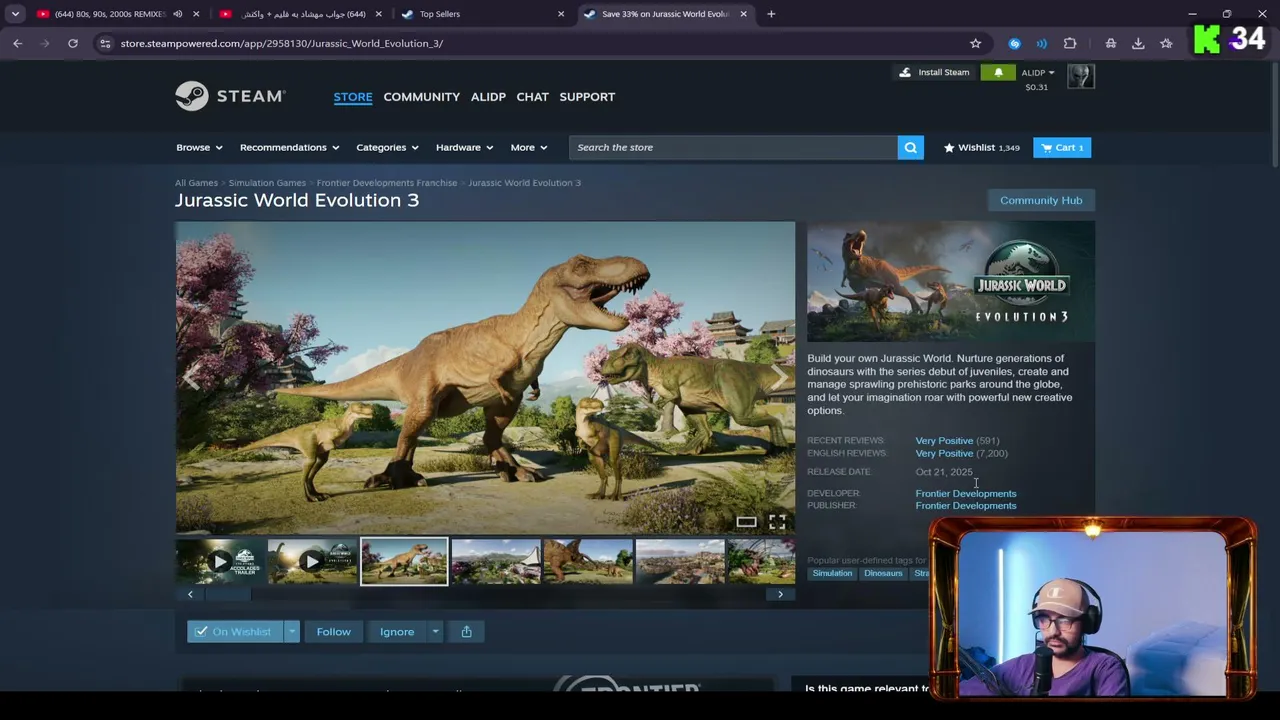The image size is (1280, 720).
Task: Open the ALIDP user avatar
Action: pyautogui.click(x=1081, y=76)
